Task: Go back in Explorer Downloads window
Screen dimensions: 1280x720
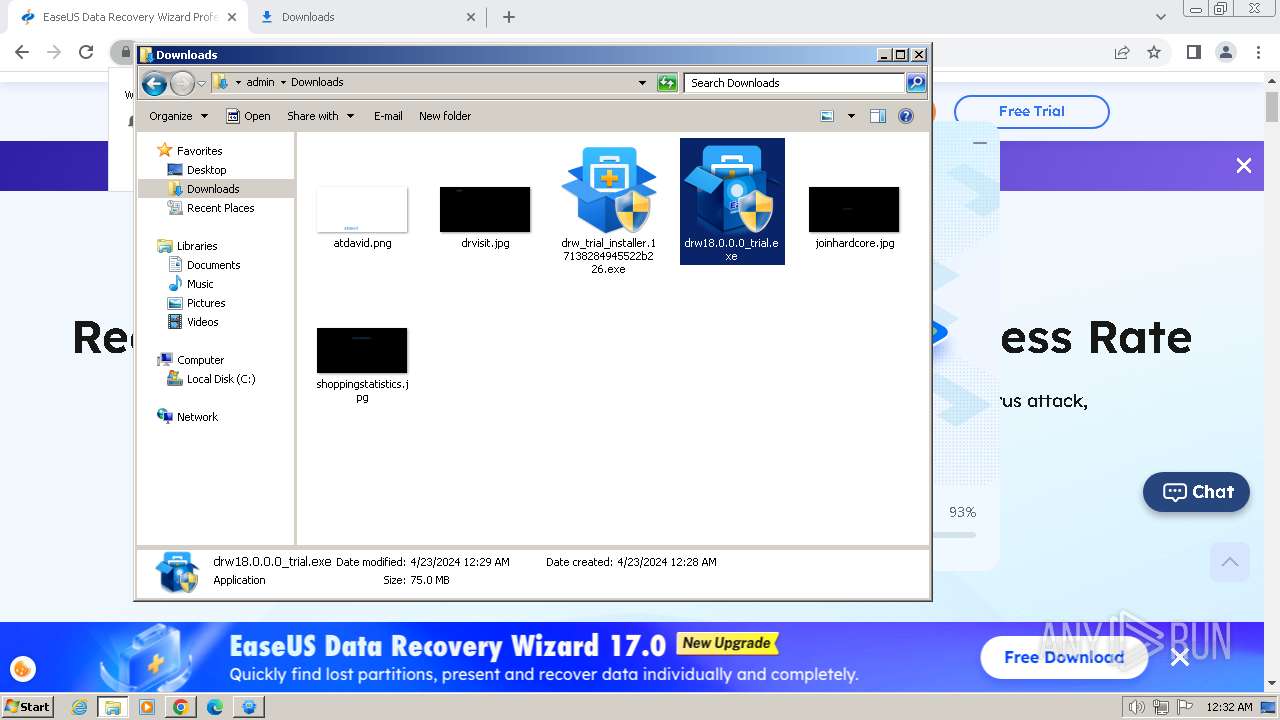Action: click(x=154, y=83)
